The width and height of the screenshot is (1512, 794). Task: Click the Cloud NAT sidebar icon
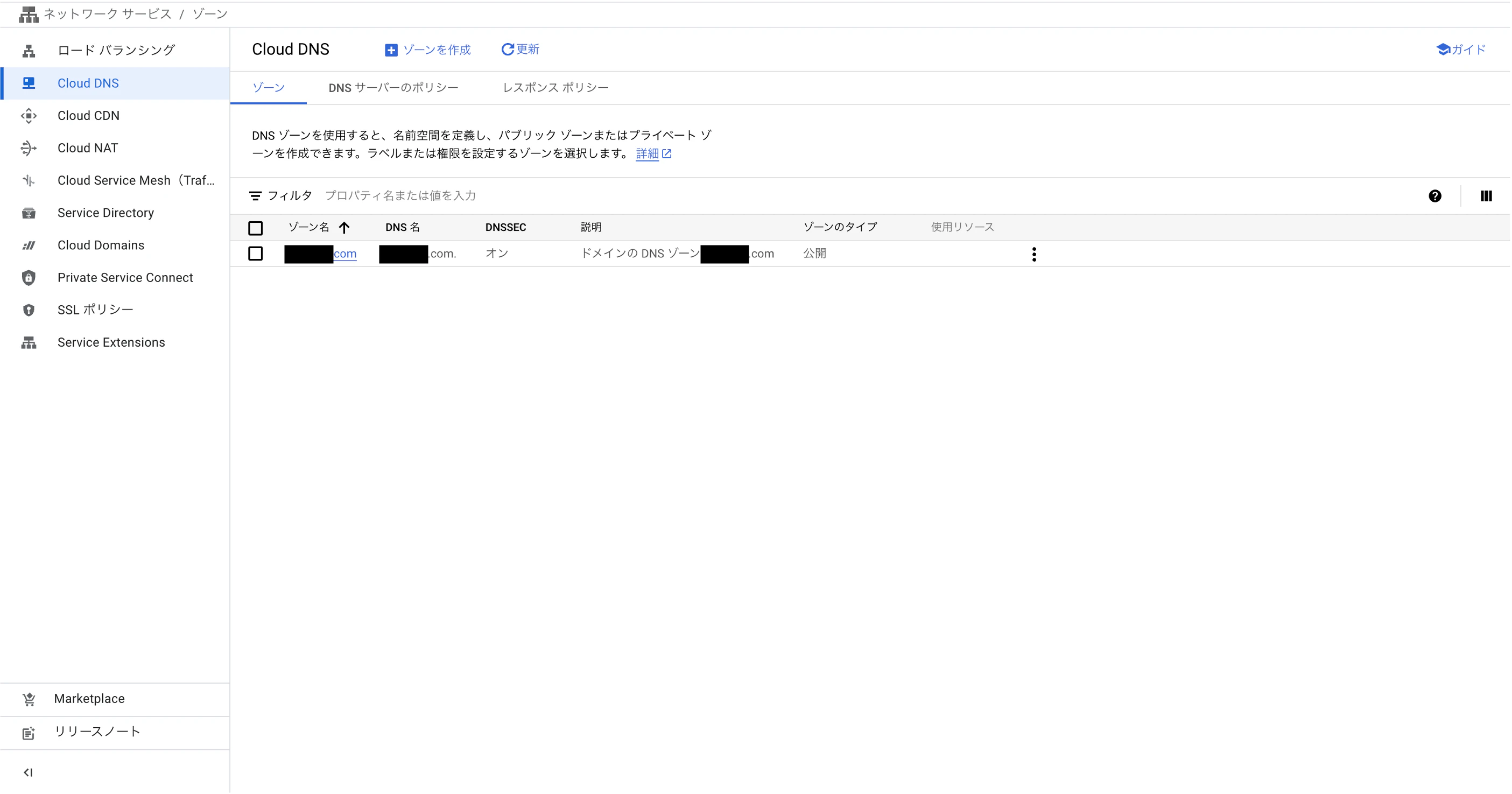click(29, 148)
